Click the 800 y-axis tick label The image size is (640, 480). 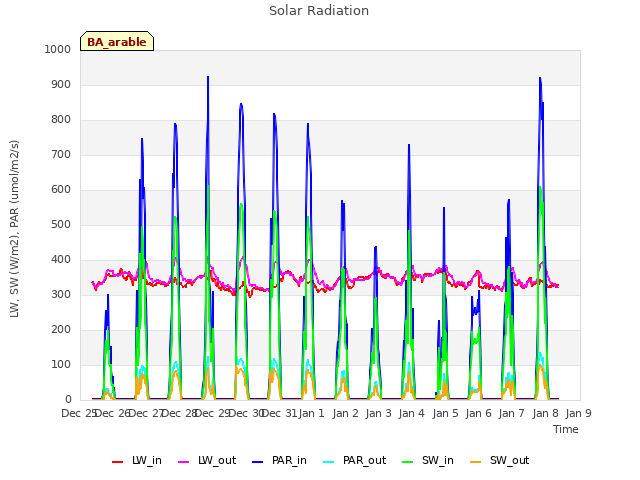coord(61,120)
